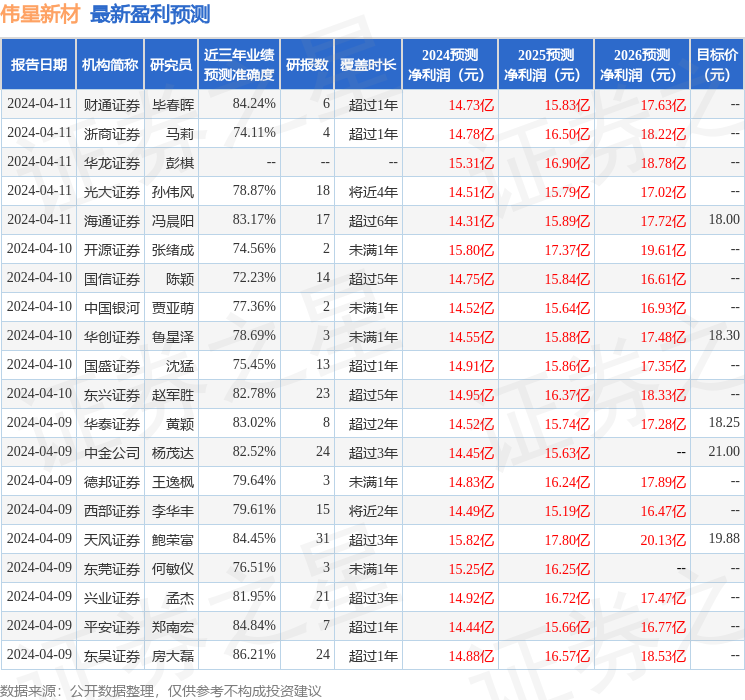Click 2025 forecast value 17.80亿

point(567,539)
